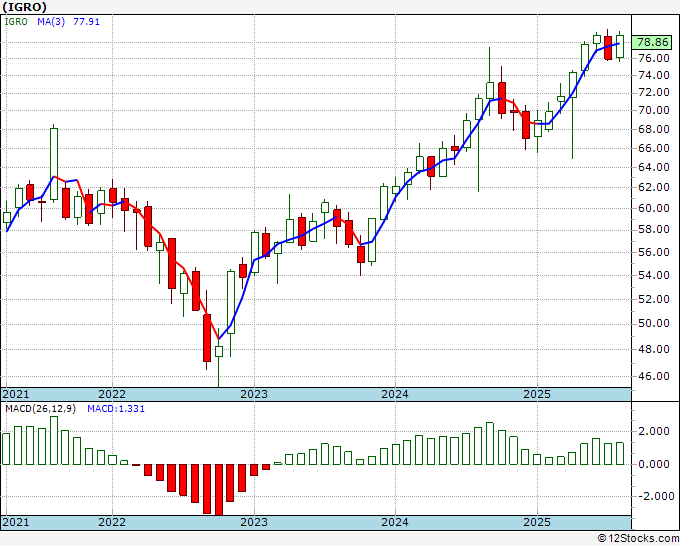Open the 12Stocks.com copyright link
Image resolution: width=680 pixels, height=546 pixels.
(638, 539)
